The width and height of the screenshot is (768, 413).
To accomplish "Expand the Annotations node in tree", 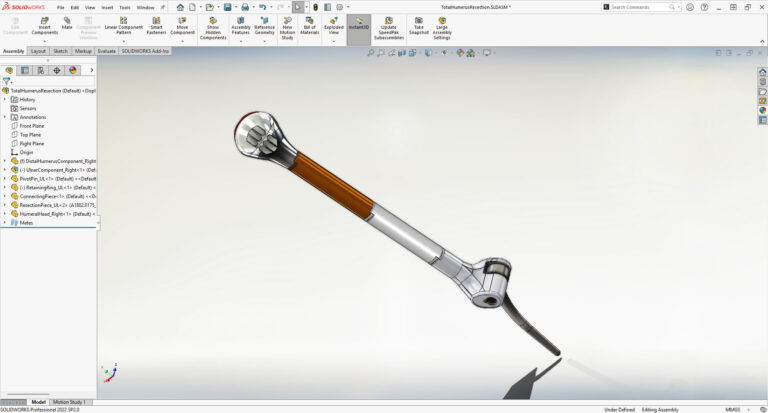I will (4, 117).
